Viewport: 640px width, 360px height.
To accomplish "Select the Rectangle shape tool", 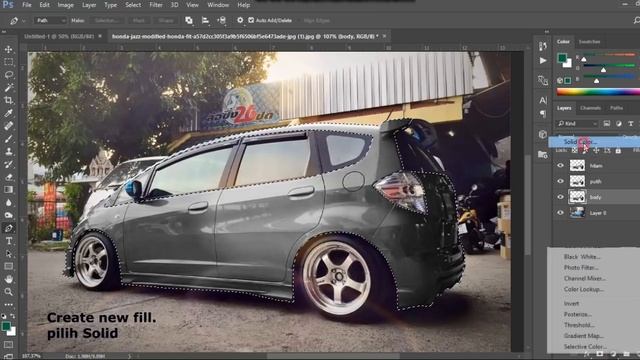I will tap(9, 266).
